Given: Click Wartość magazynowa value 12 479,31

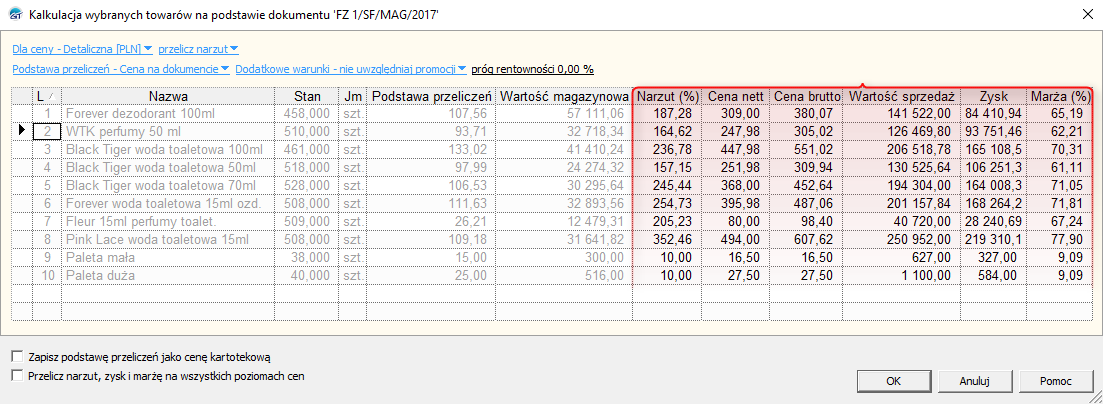Looking at the screenshot, I should click(563, 222).
